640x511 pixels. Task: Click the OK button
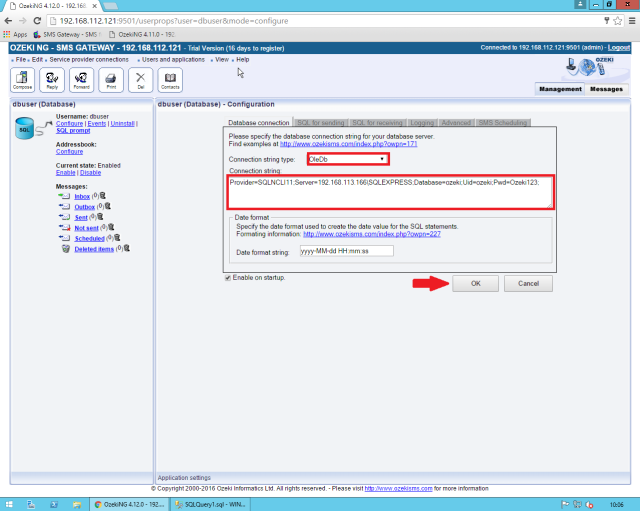pyautogui.click(x=476, y=284)
